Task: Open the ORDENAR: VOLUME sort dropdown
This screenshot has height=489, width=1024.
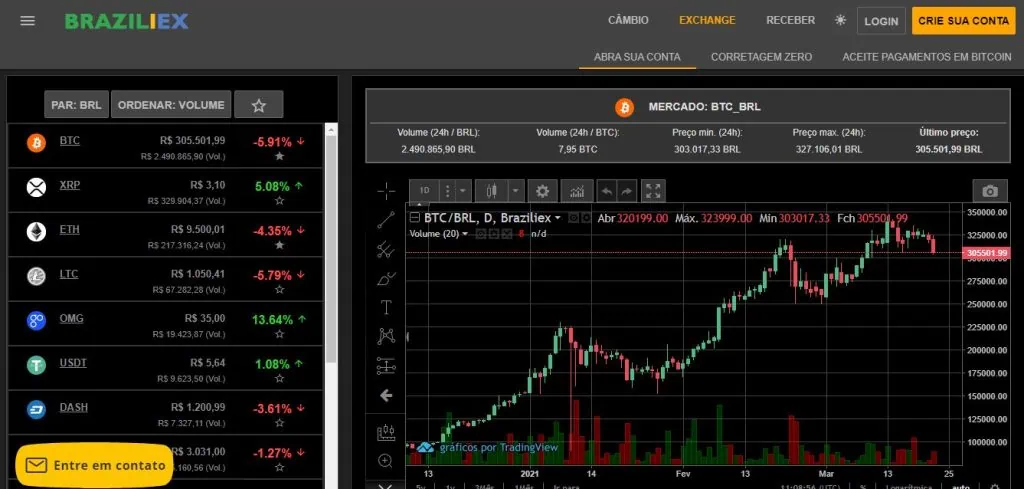Action: [x=171, y=104]
